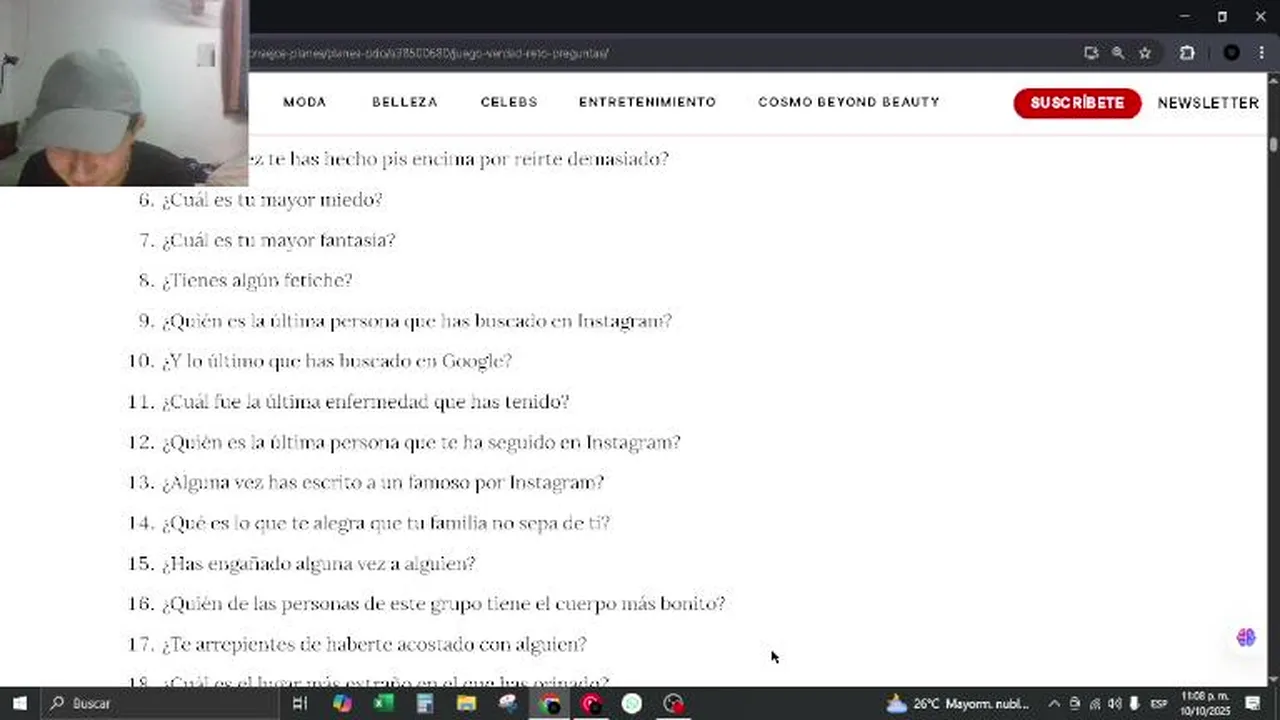Open the zoom magnifier icon in address bar
Viewport: 1280px width, 720px height.
coord(1118,53)
